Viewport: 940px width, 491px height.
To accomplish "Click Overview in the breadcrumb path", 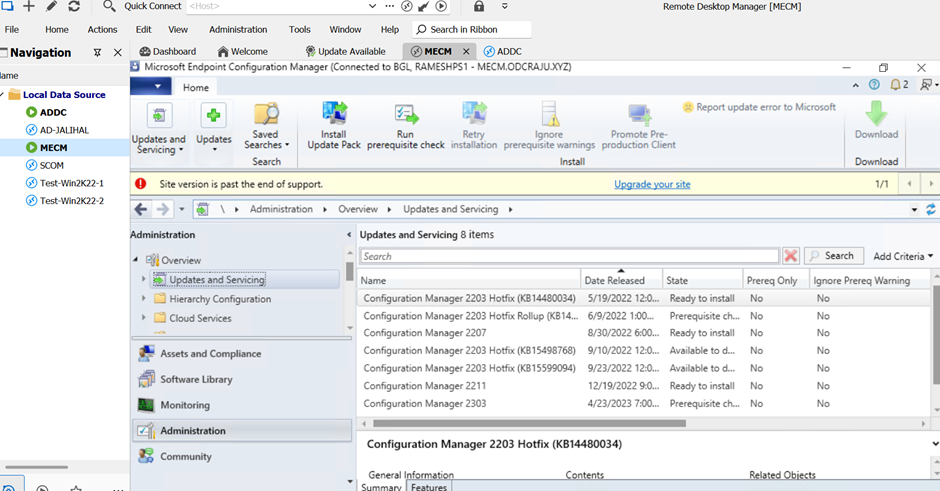I will coord(358,209).
